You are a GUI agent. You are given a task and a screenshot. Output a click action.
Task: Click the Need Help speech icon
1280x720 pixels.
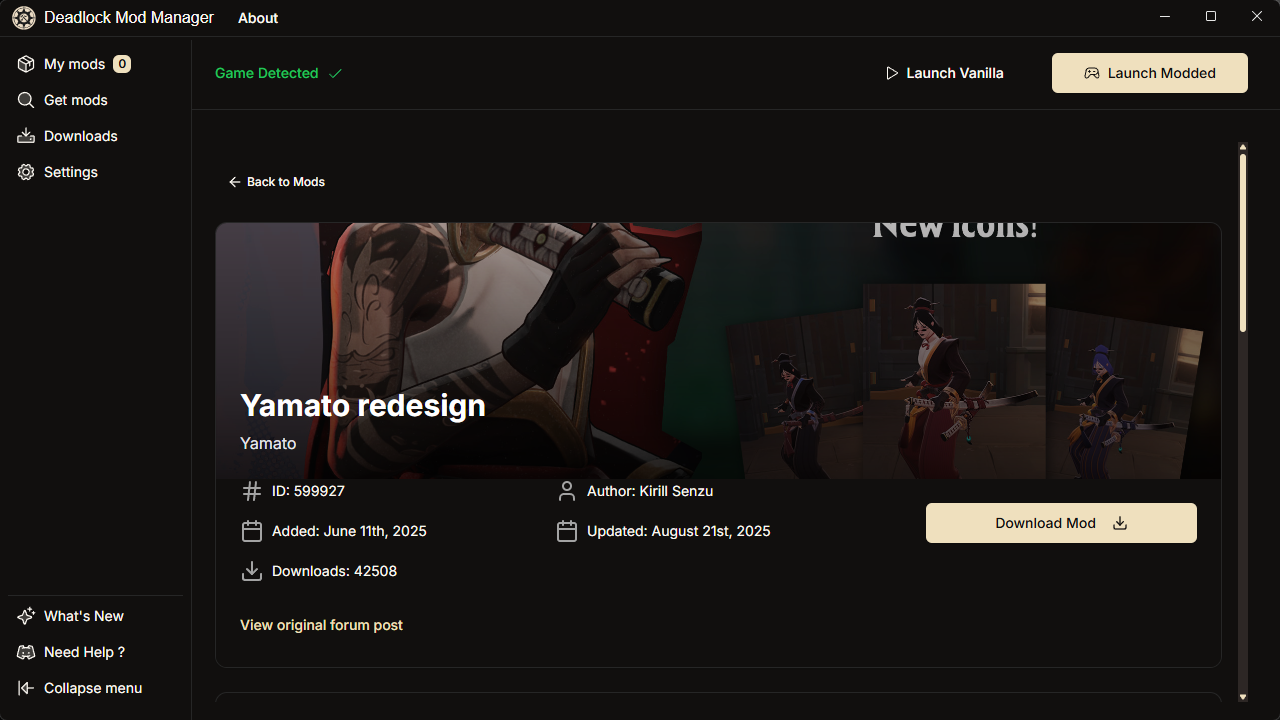[25, 651]
